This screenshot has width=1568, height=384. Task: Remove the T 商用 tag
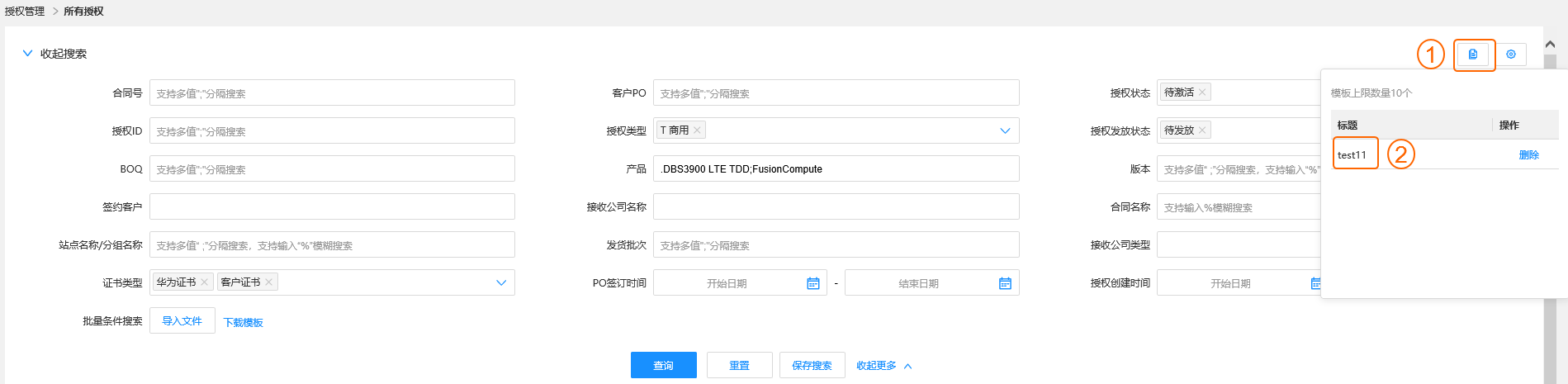pos(697,130)
